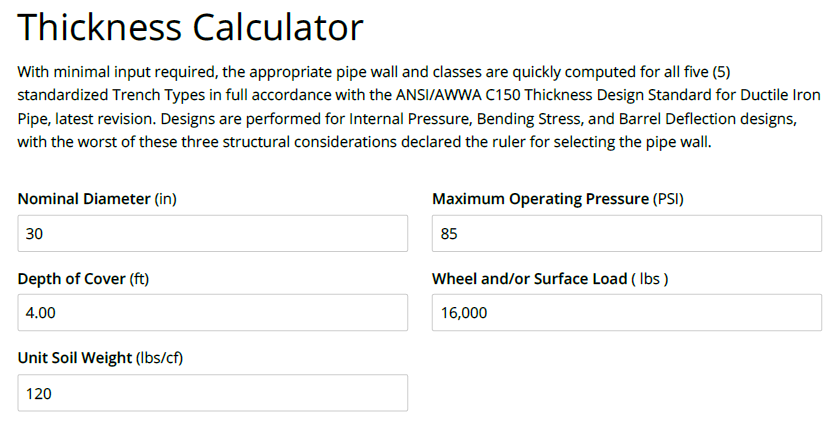Focus the Unit Soil Weight input box

[x=212, y=393]
